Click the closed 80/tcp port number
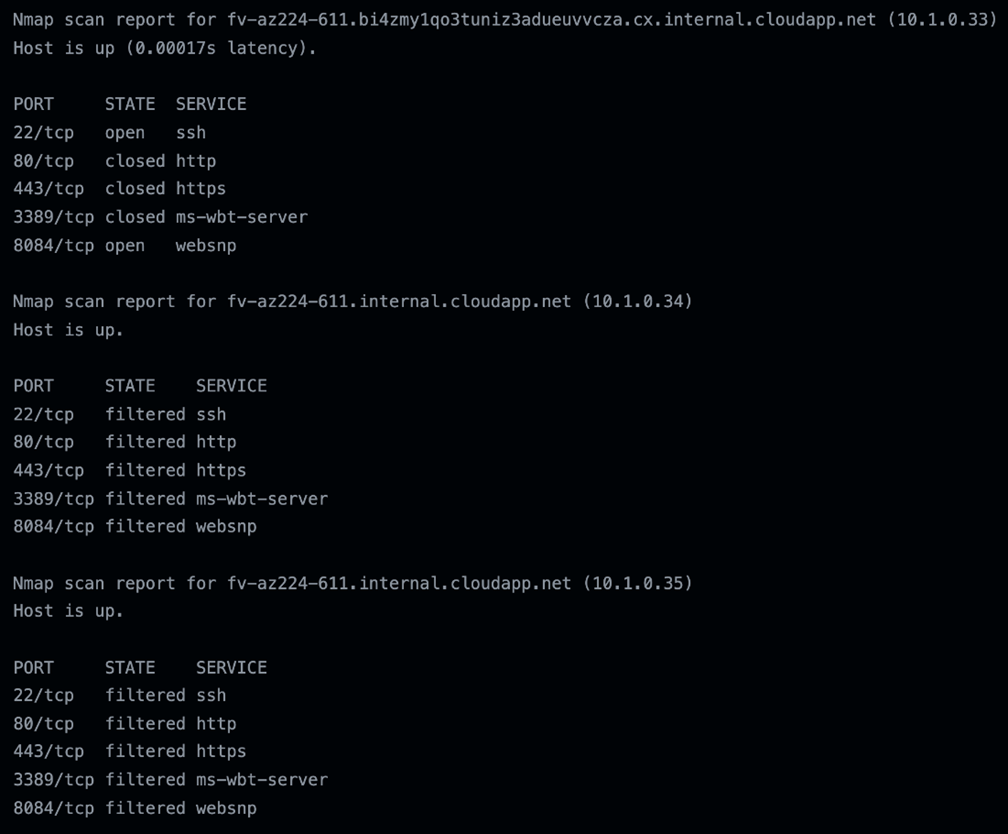 [x=43, y=161]
